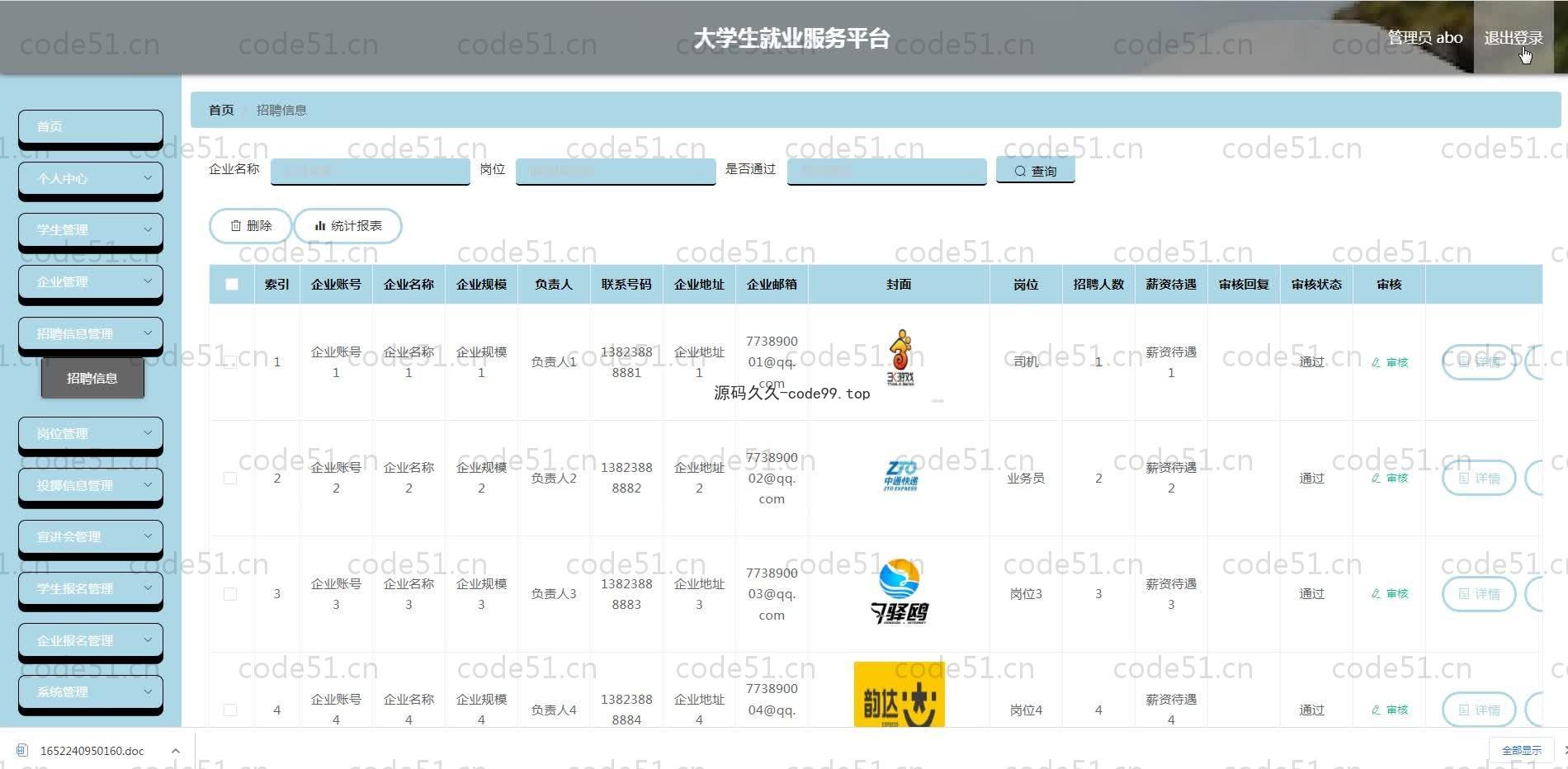This screenshot has height=769, width=1568.
Task: Click 首页 in the breadcrumb
Action: coord(221,110)
